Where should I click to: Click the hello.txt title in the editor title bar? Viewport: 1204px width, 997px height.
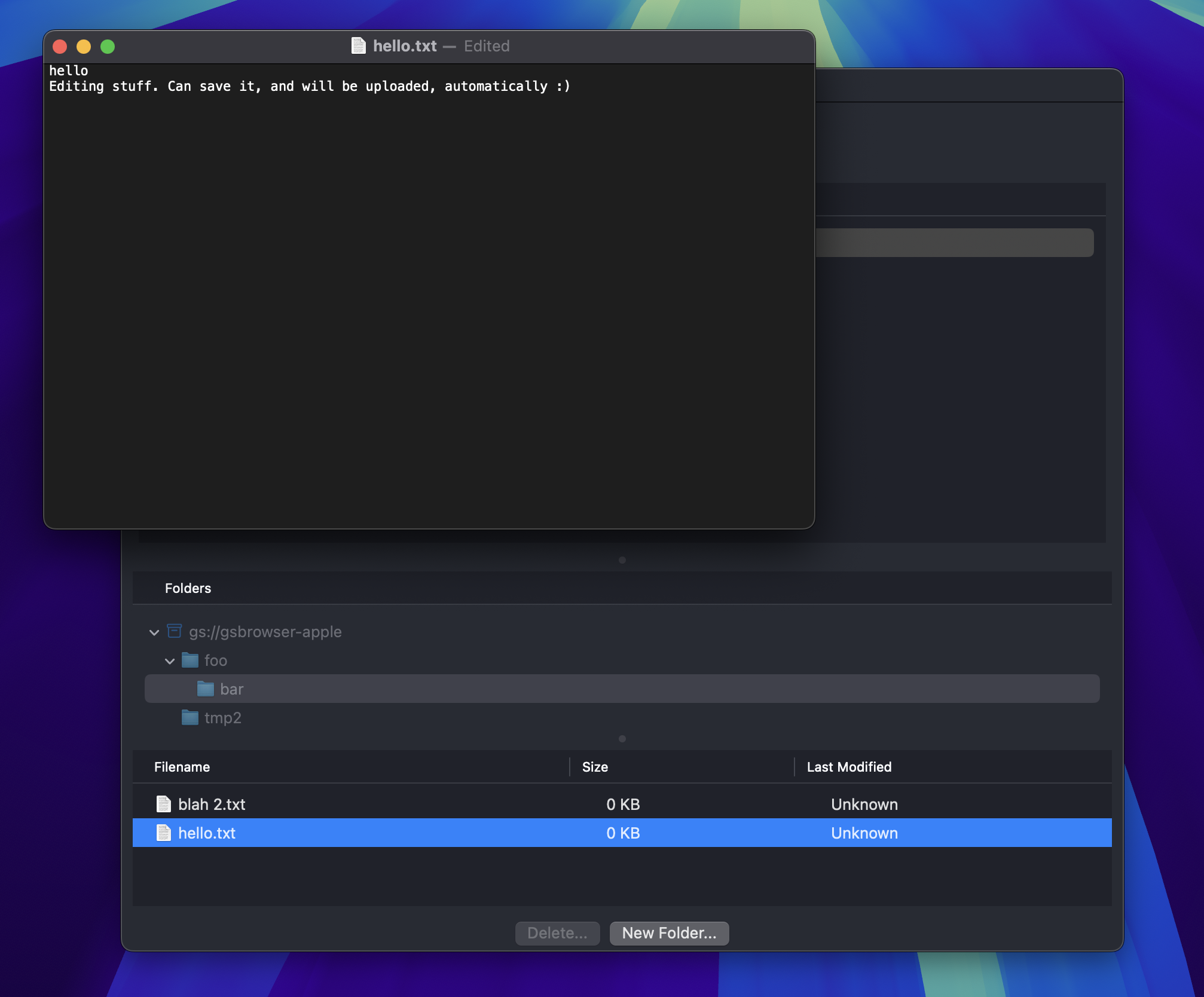point(405,46)
